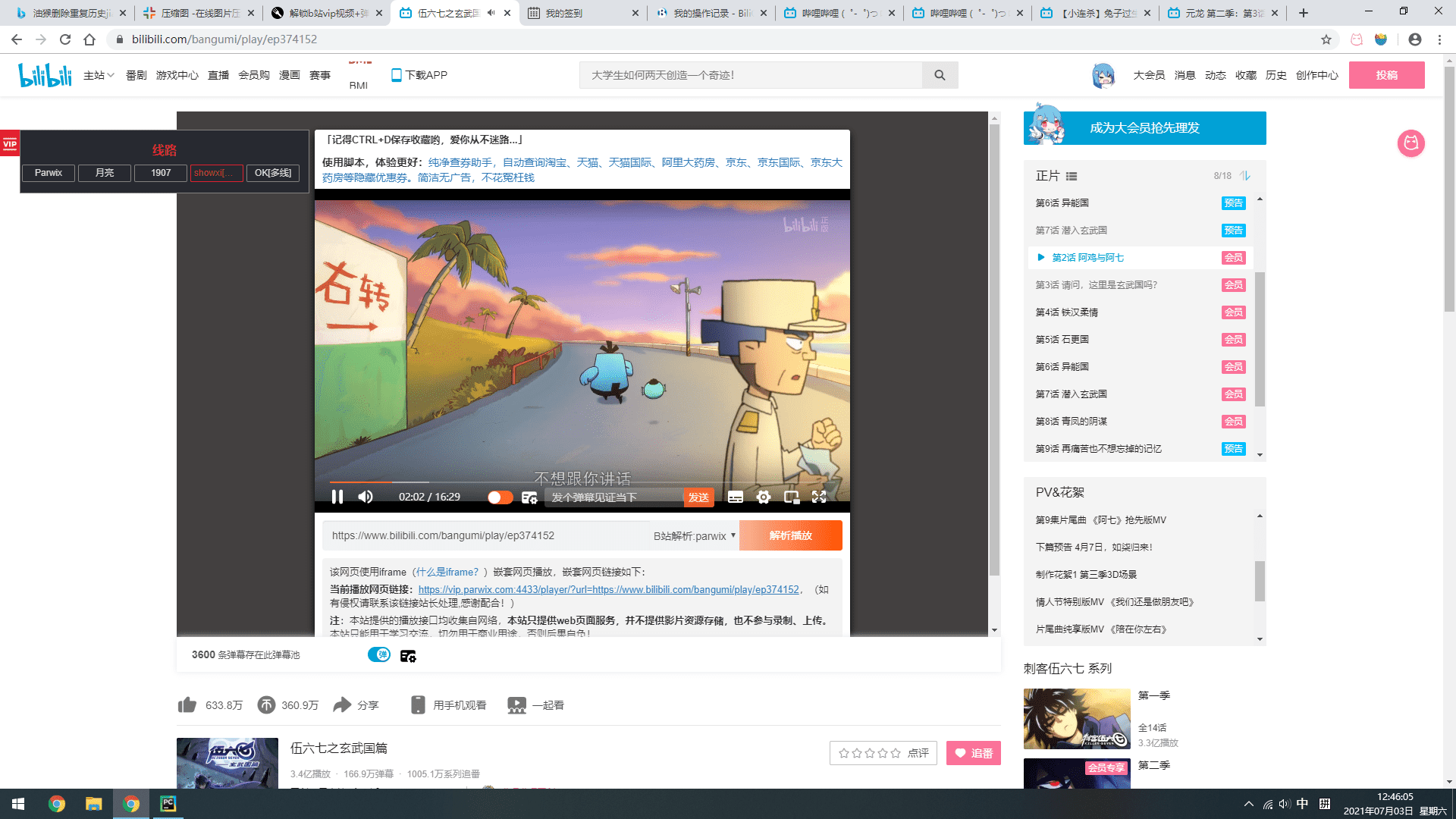Click the pink 追番 follow button

(x=973, y=753)
